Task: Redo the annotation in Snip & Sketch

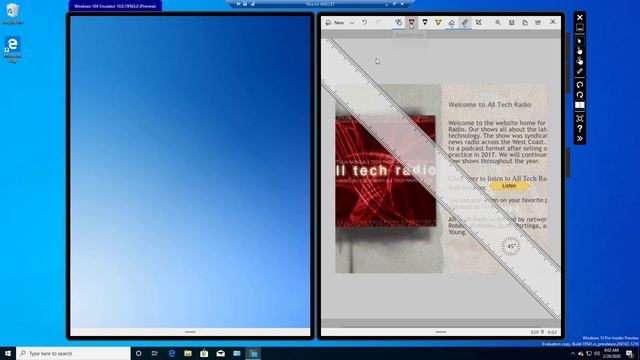Action: click(378, 22)
